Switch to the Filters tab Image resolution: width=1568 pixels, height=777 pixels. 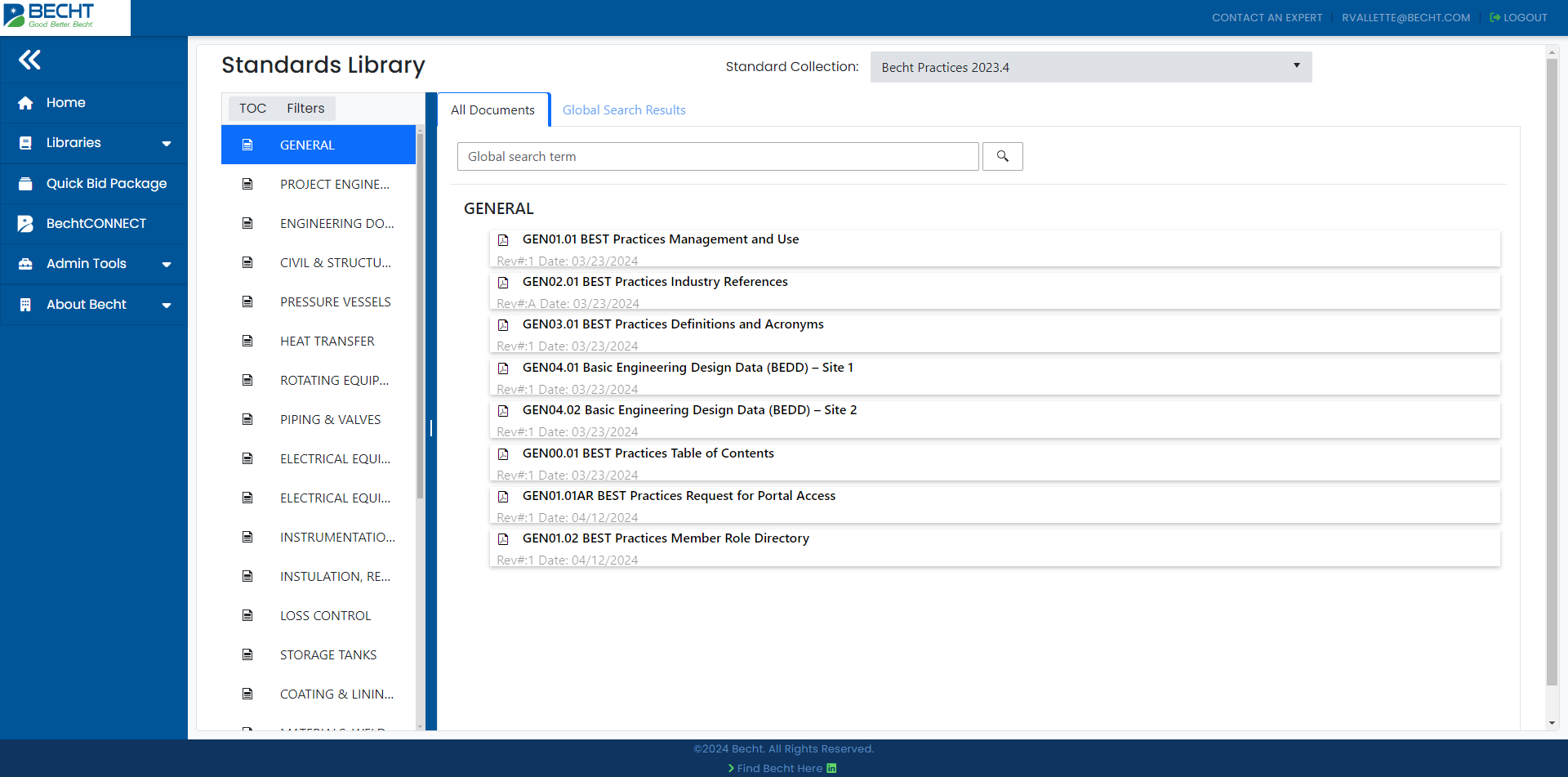coord(305,108)
